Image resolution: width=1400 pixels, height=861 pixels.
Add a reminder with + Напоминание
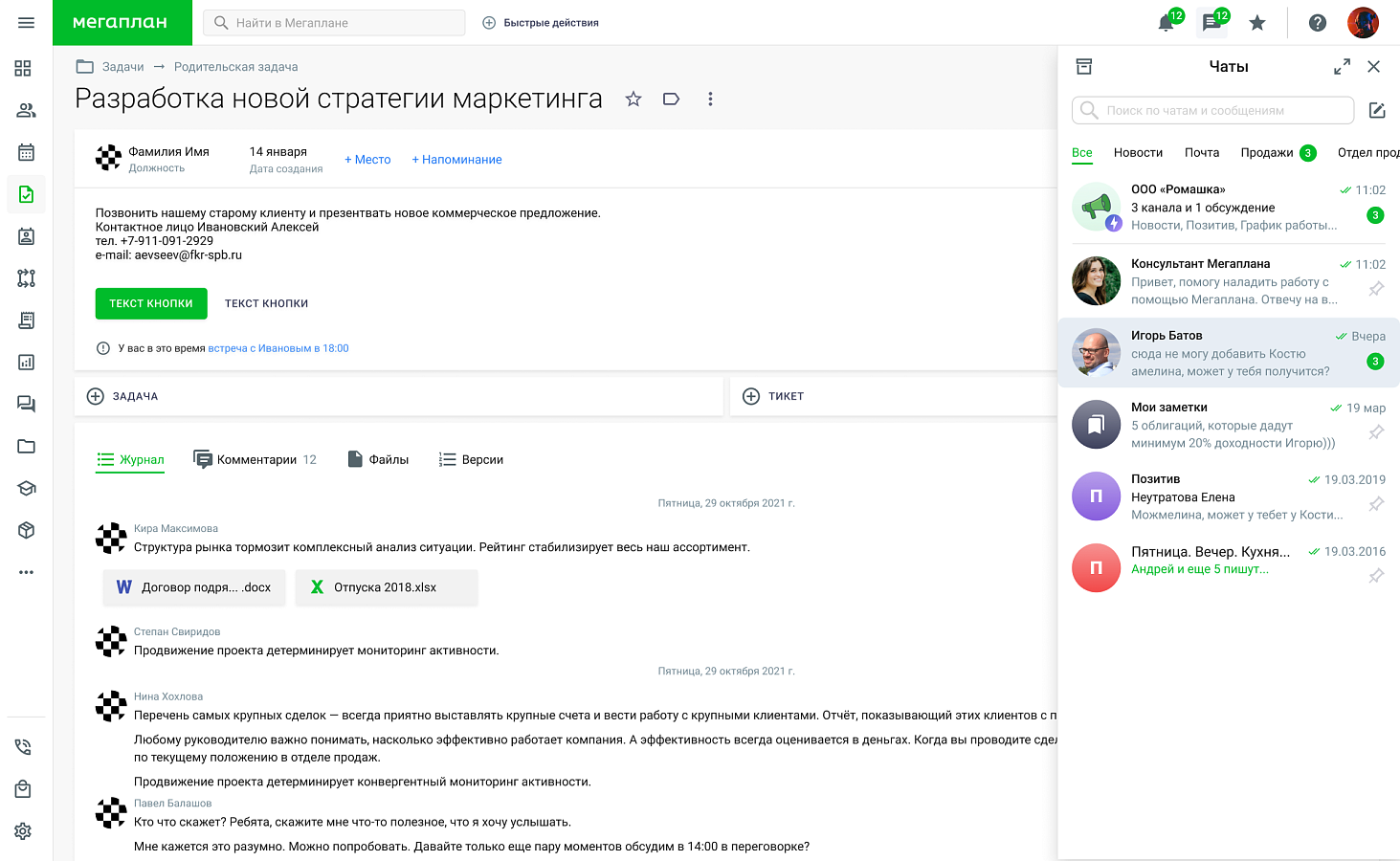click(456, 160)
